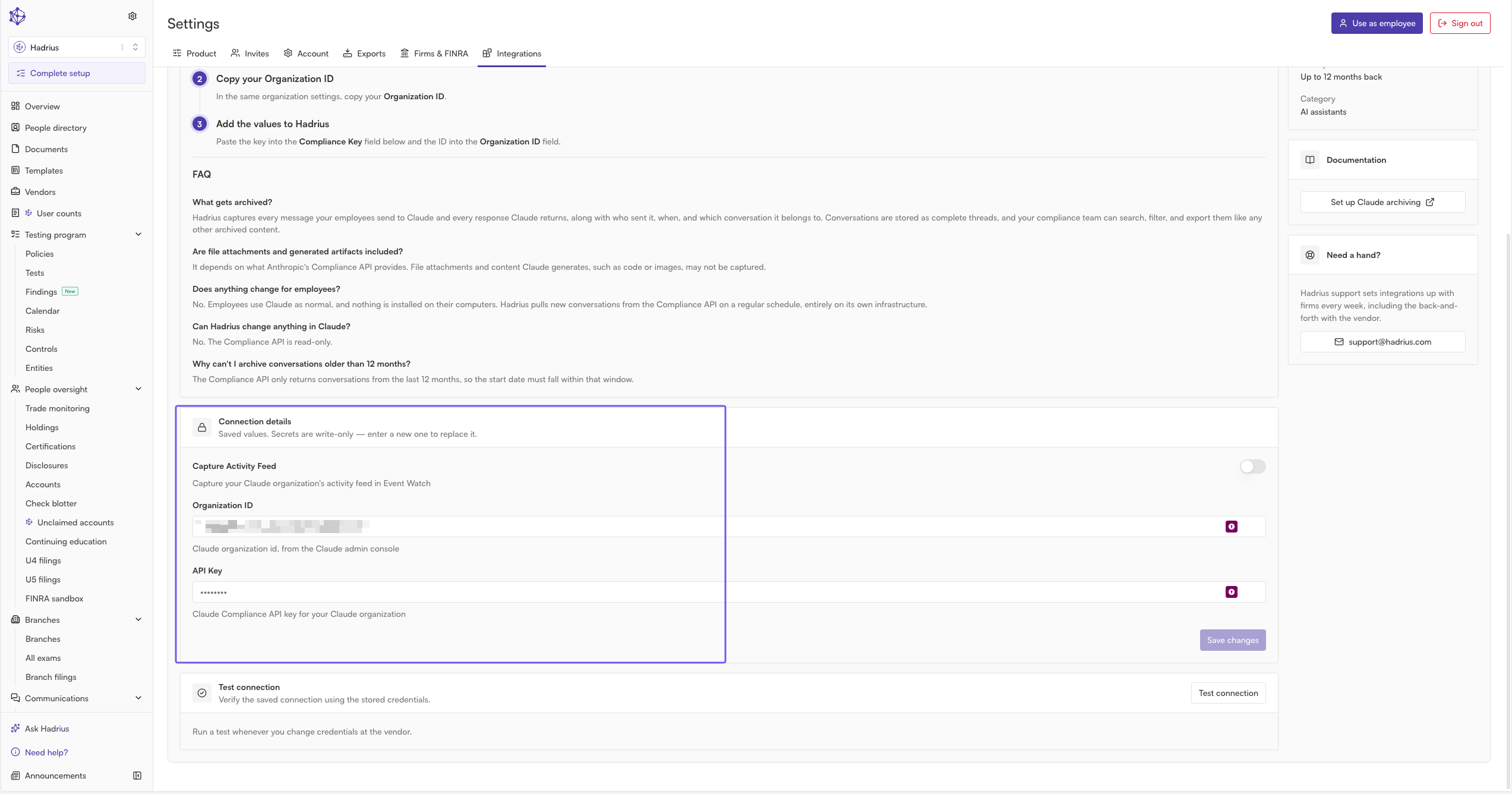The image size is (1512, 794).
Task: Open Announcements in sidebar
Action: pyautogui.click(x=55, y=776)
